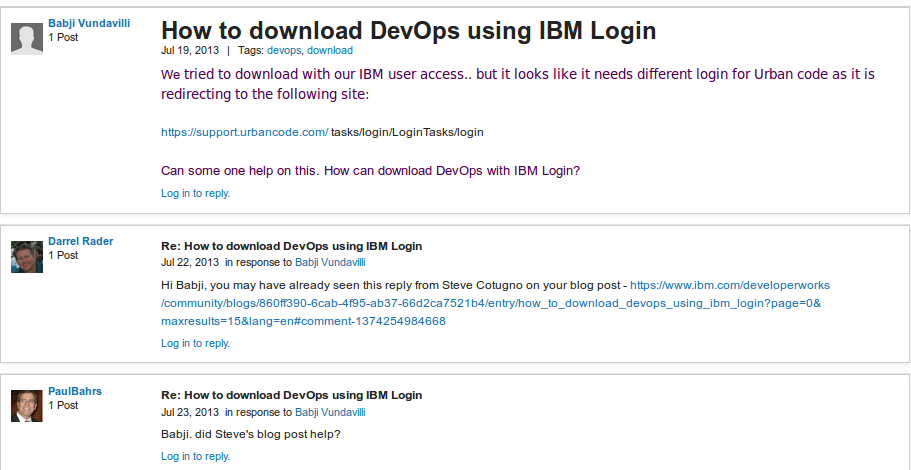
Task: Click the 'We tried to download' paragraph
Action: tap(518, 84)
